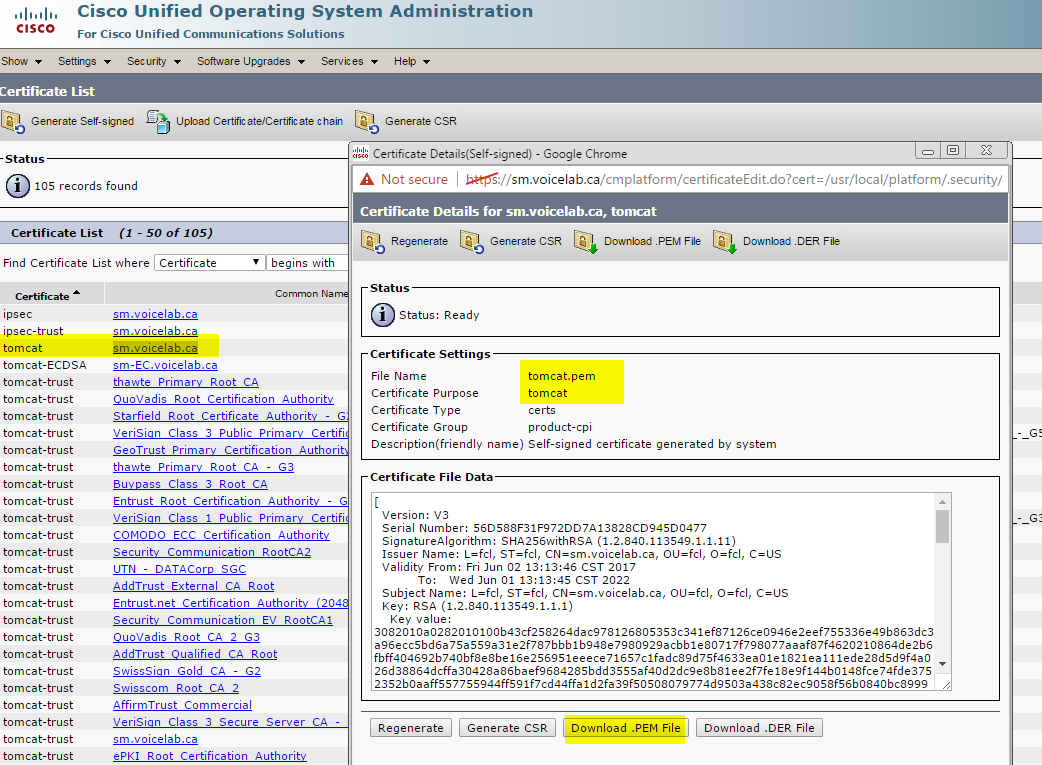Open the Help menu
The width and height of the screenshot is (1042, 765).
411,61
